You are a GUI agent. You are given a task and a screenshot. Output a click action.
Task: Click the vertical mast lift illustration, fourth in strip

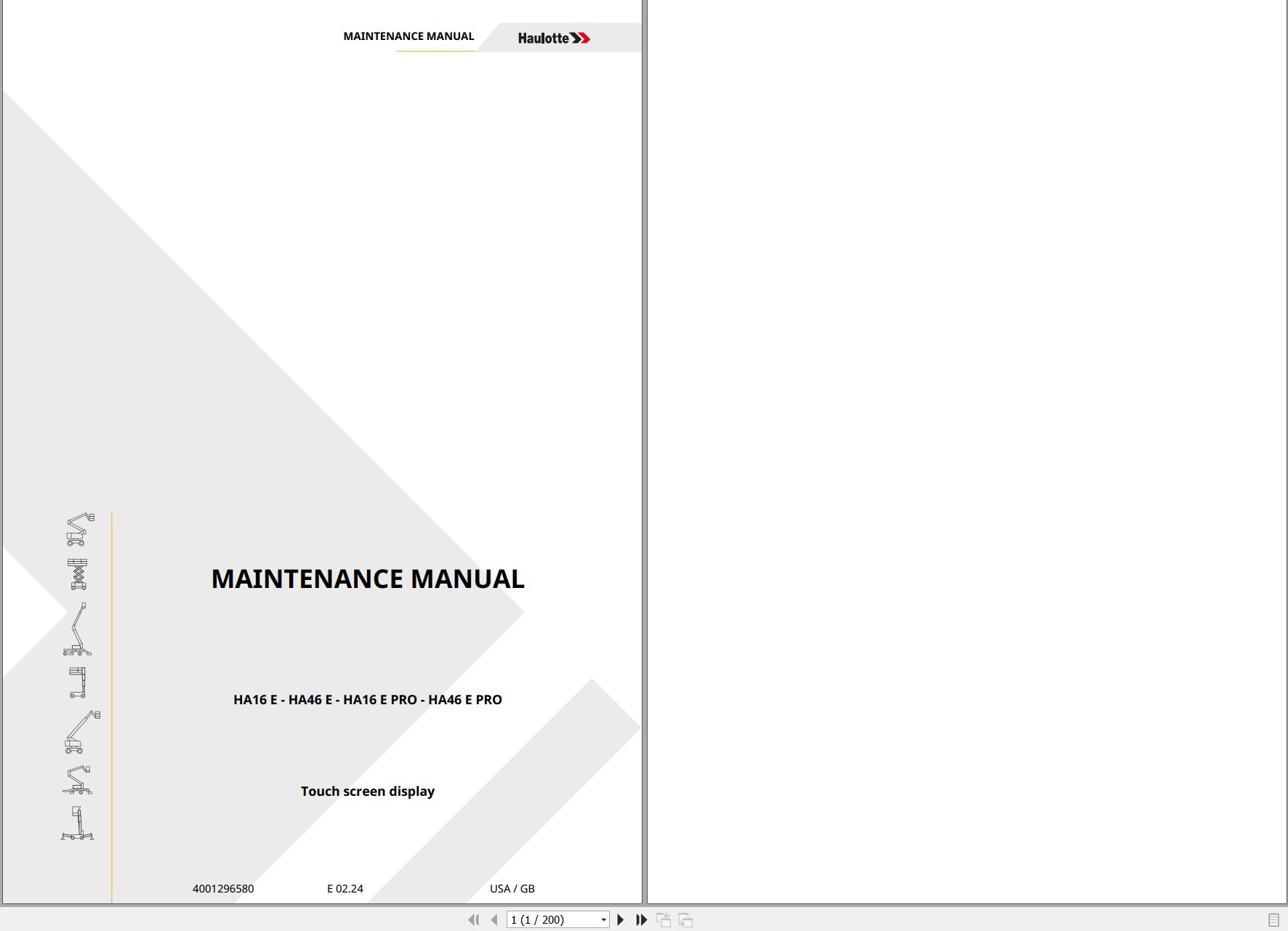78,682
